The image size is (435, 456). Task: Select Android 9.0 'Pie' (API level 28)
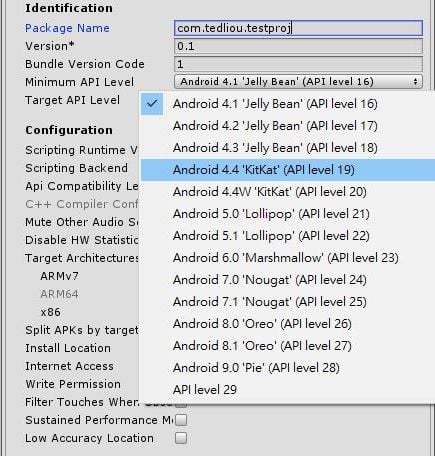pyautogui.click(x=288, y=368)
